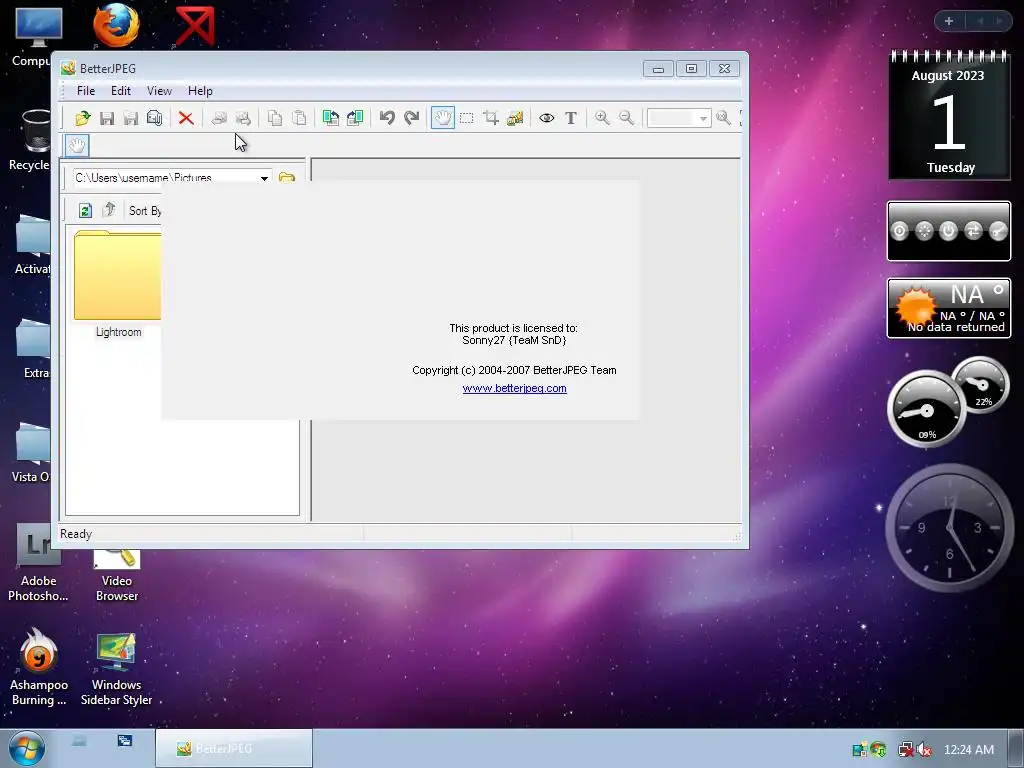Screen dimensions: 1024x768
Task: Select the rectangular selection tool
Action: (x=467, y=118)
